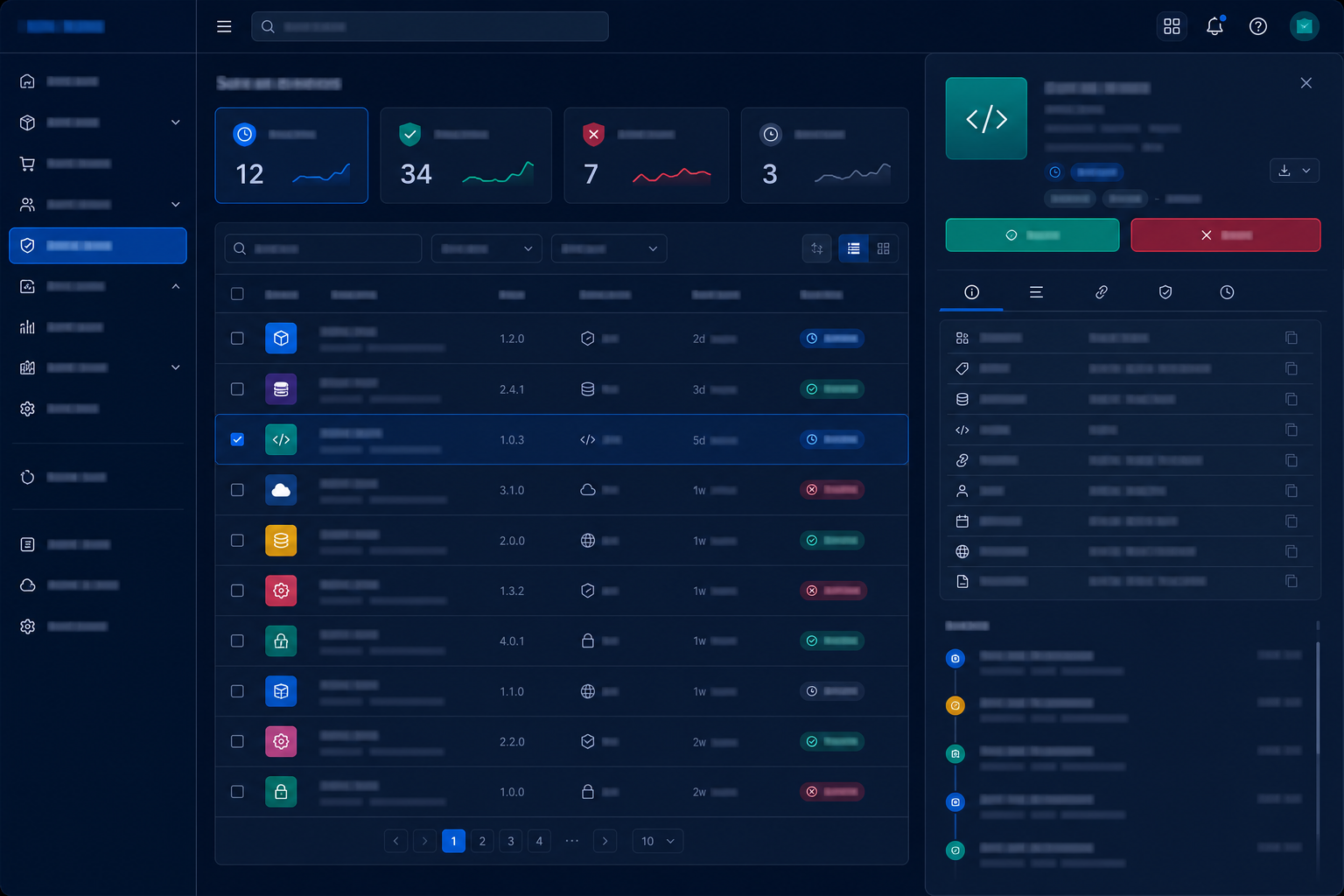Go to page 4 in the pagination

[539, 841]
